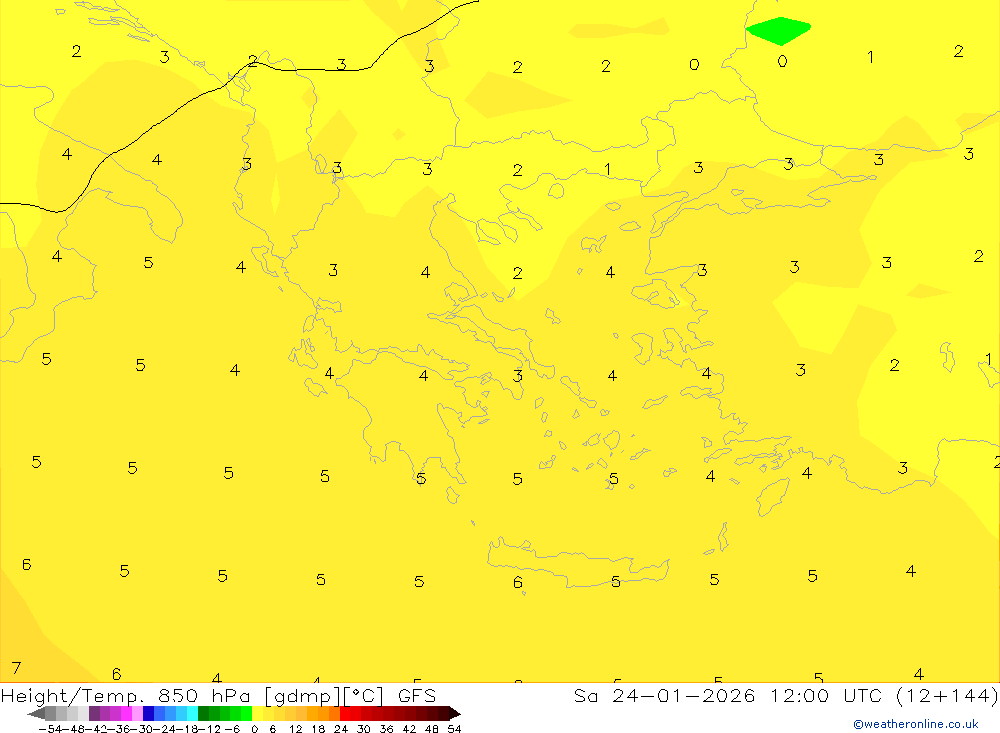
Task: Click the dark blue legend color block
Action: (x=149, y=713)
